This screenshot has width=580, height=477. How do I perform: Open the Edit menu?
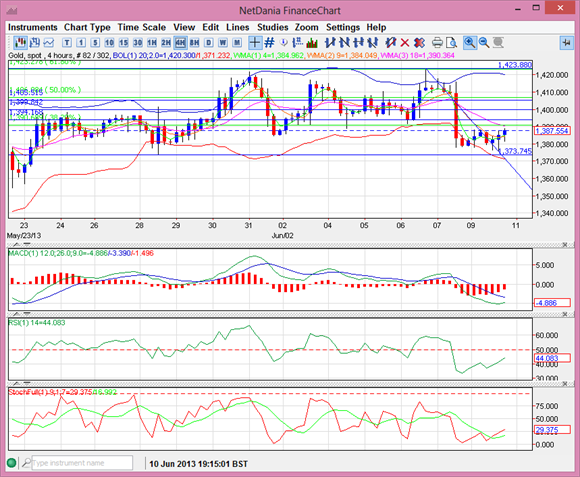(x=210, y=27)
